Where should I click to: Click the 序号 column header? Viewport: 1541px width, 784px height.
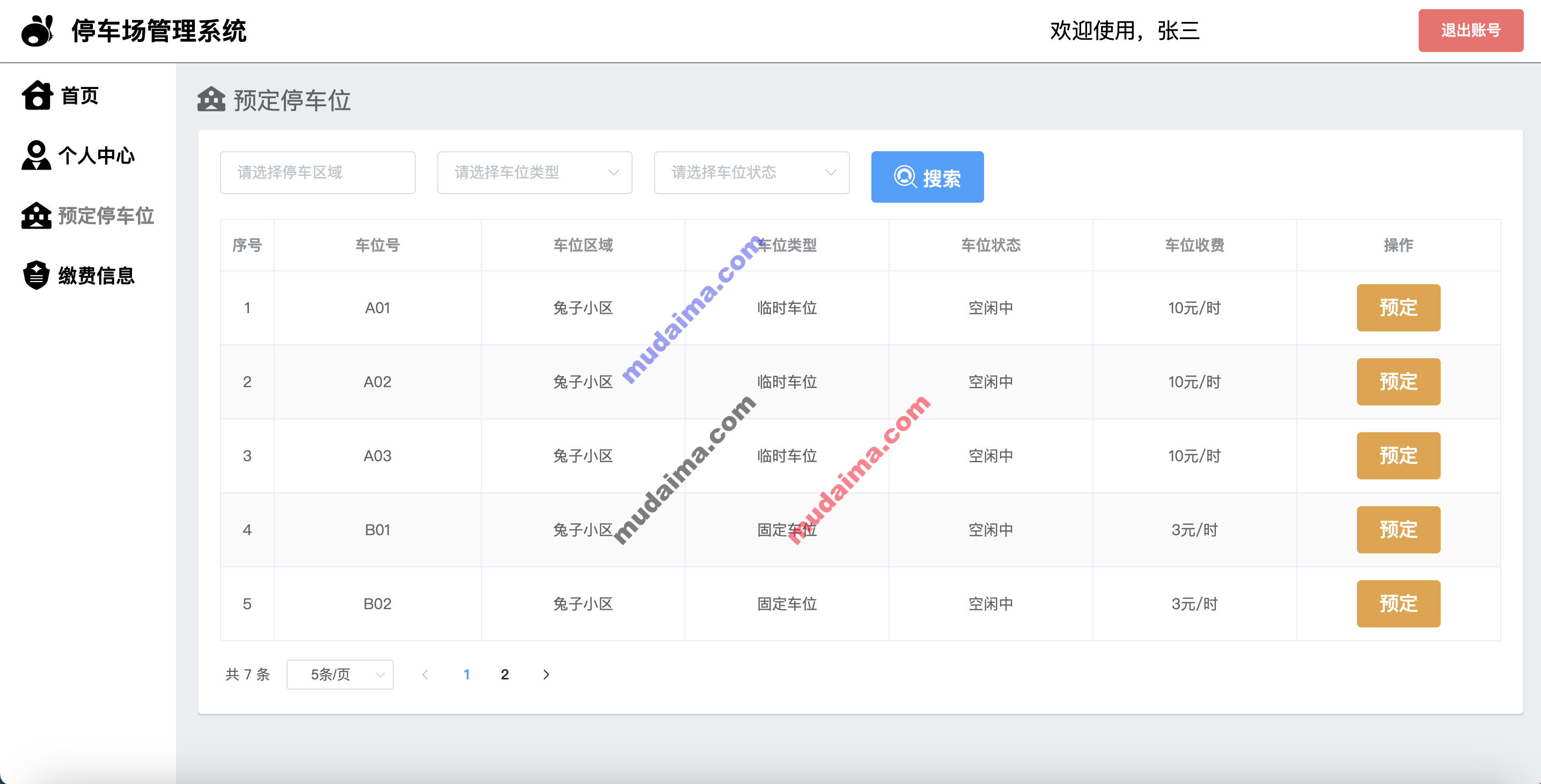click(x=247, y=245)
